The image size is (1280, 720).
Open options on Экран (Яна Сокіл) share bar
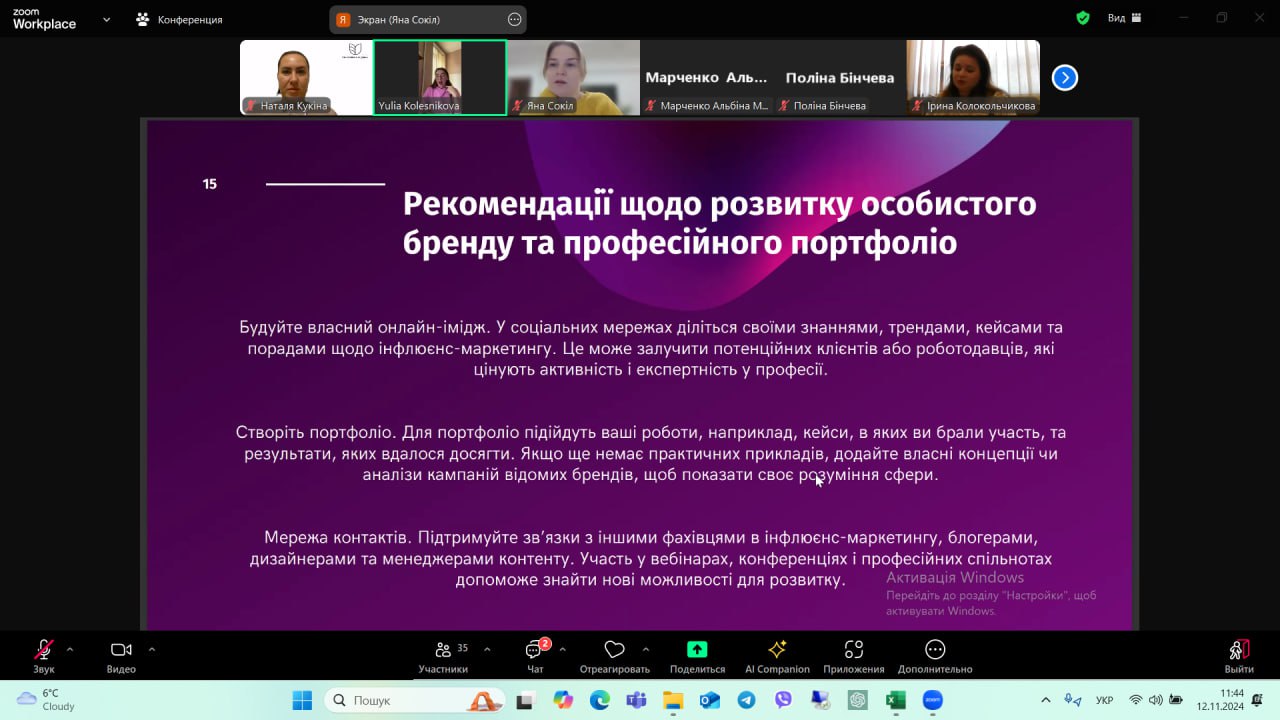click(x=515, y=19)
